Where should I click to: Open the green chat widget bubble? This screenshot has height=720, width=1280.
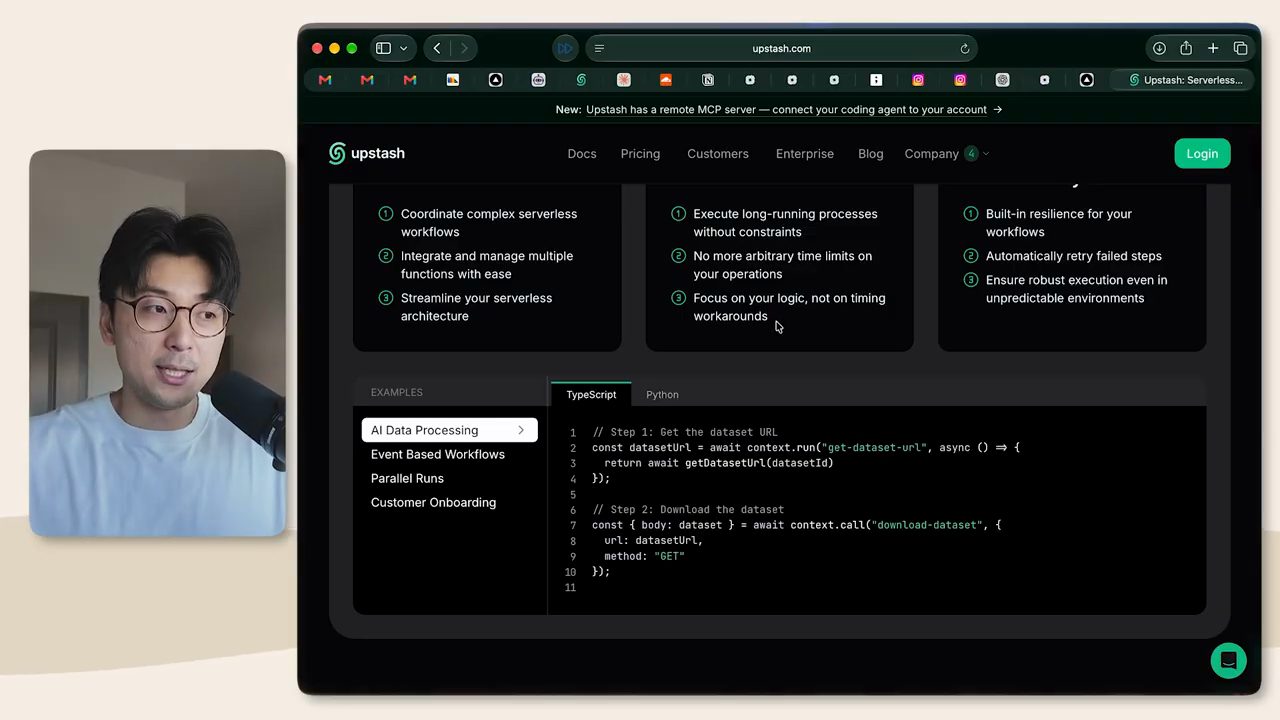point(1228,661)
